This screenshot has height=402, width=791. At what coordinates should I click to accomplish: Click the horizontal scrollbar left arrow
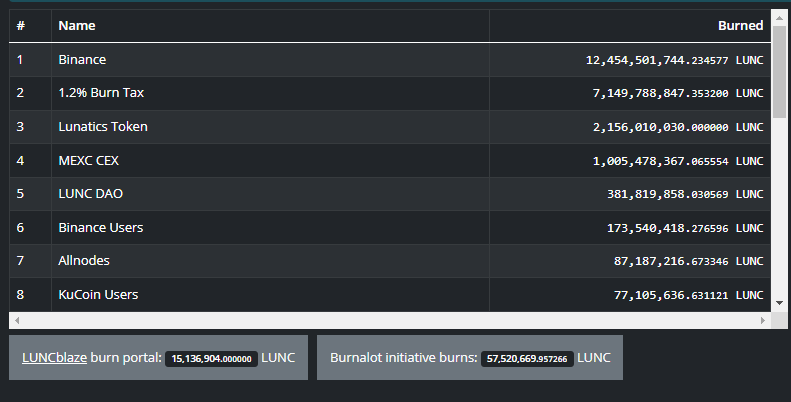17,320
